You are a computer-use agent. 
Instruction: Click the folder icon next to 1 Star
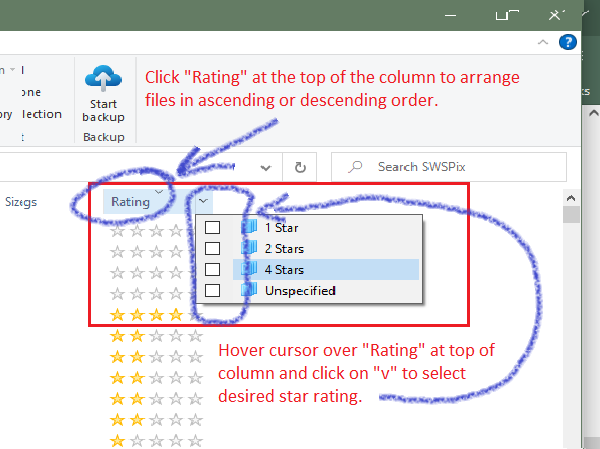point(249,228)
